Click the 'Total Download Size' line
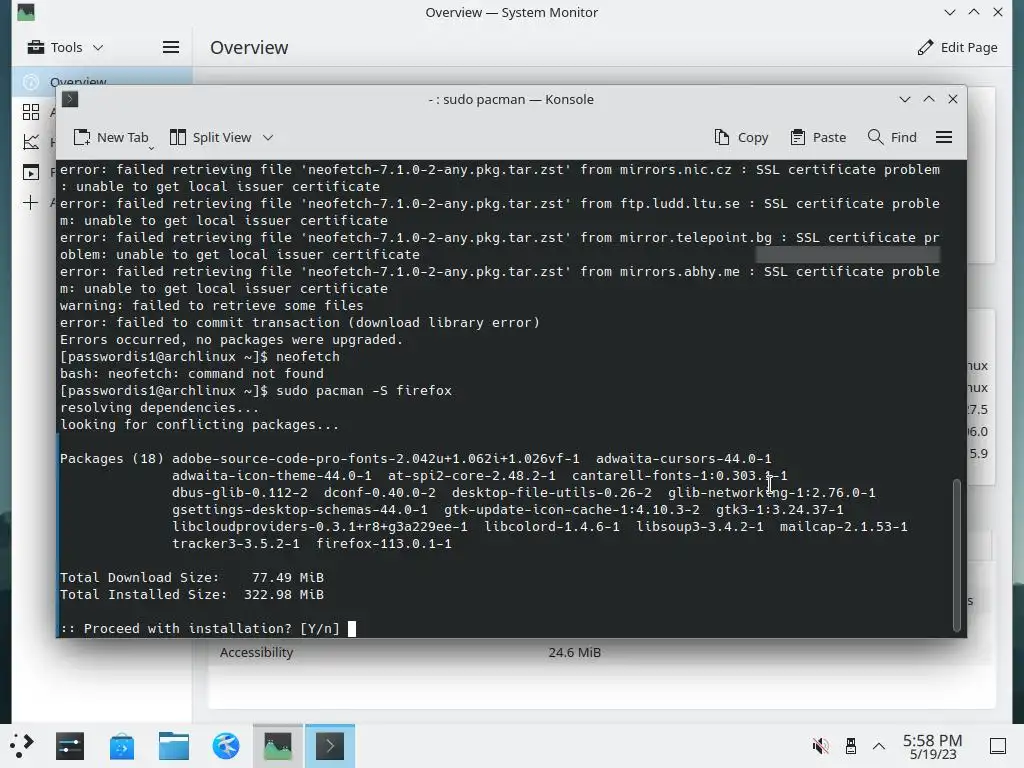This screenshot has height=768, width=1024. (192, 577)
